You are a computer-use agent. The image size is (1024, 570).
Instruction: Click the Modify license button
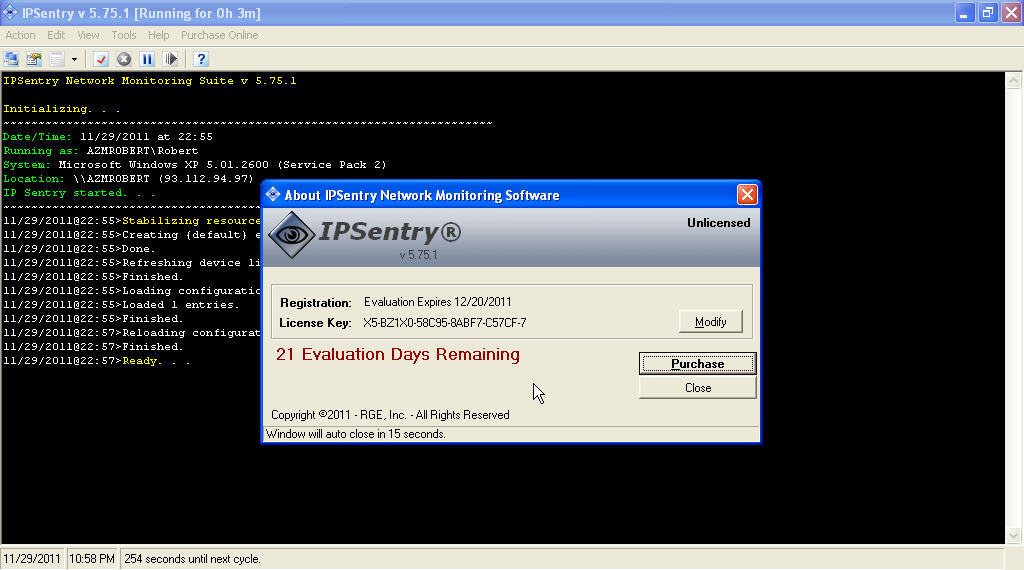pyautogui.click(x=711, y=322)
